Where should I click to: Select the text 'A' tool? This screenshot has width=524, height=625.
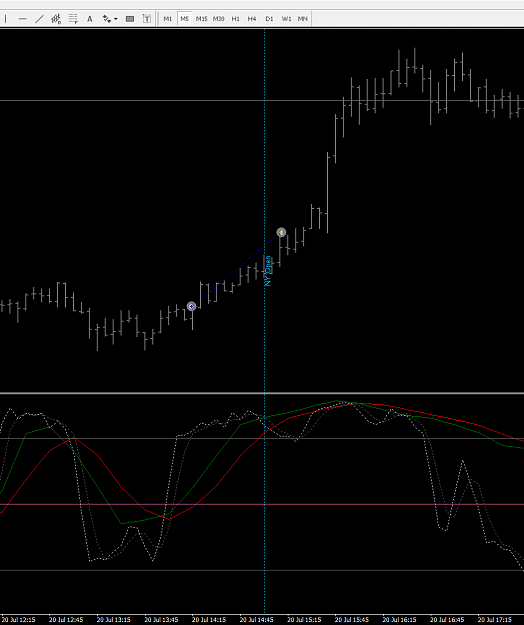click(90, 19)
